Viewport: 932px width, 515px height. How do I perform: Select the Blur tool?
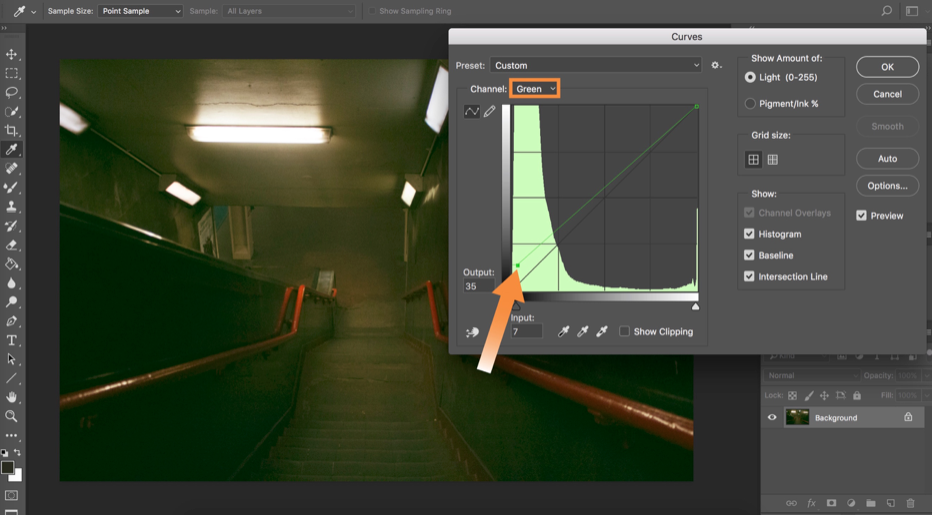(x=11, y=283)
